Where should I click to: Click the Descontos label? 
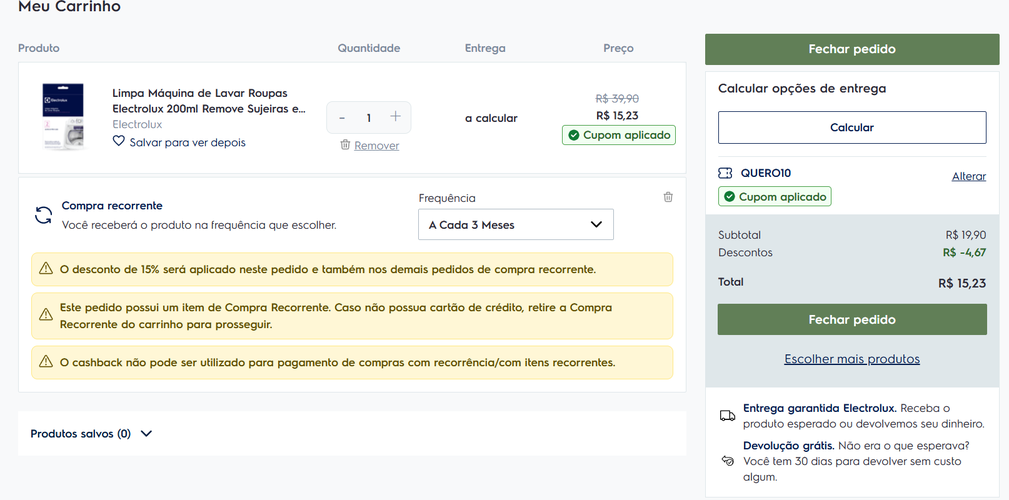pyautogui.click(x=745, y=252)
